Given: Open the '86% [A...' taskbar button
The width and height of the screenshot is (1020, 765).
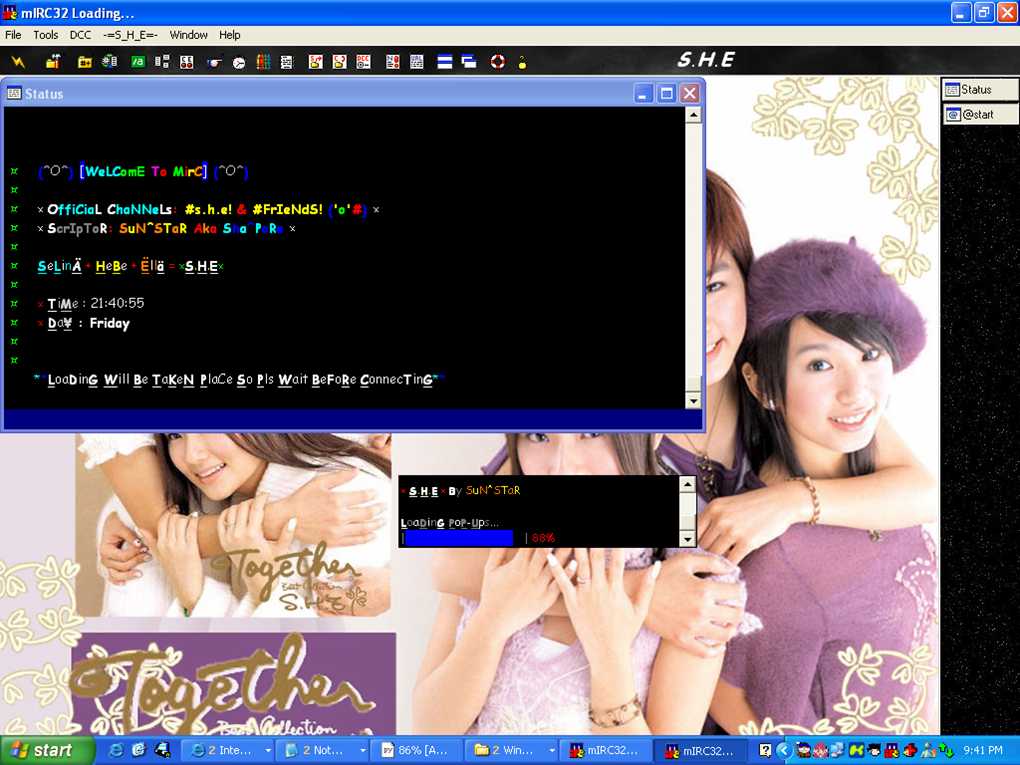Looking at the screenshot, I should 416,750.
